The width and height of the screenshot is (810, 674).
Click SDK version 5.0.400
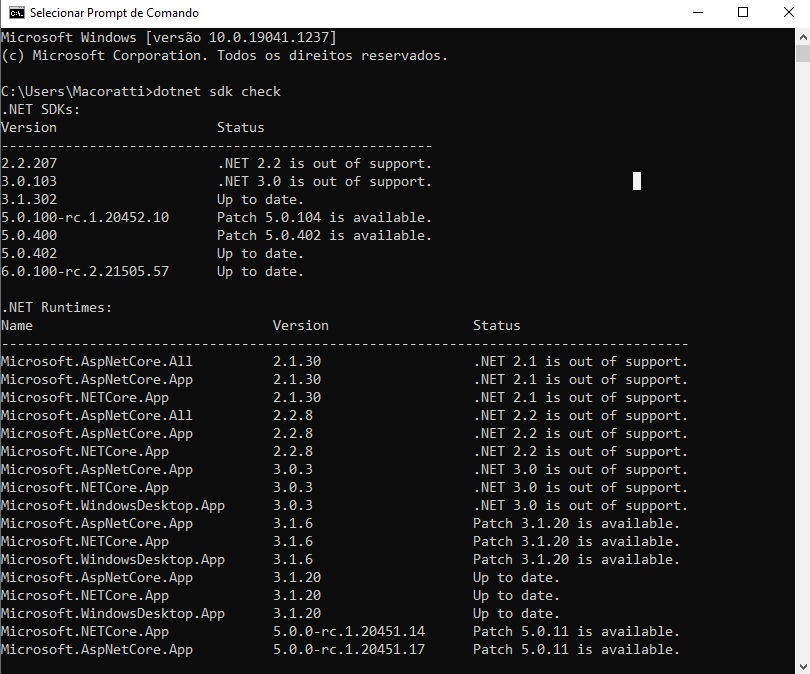click(29, 236)
